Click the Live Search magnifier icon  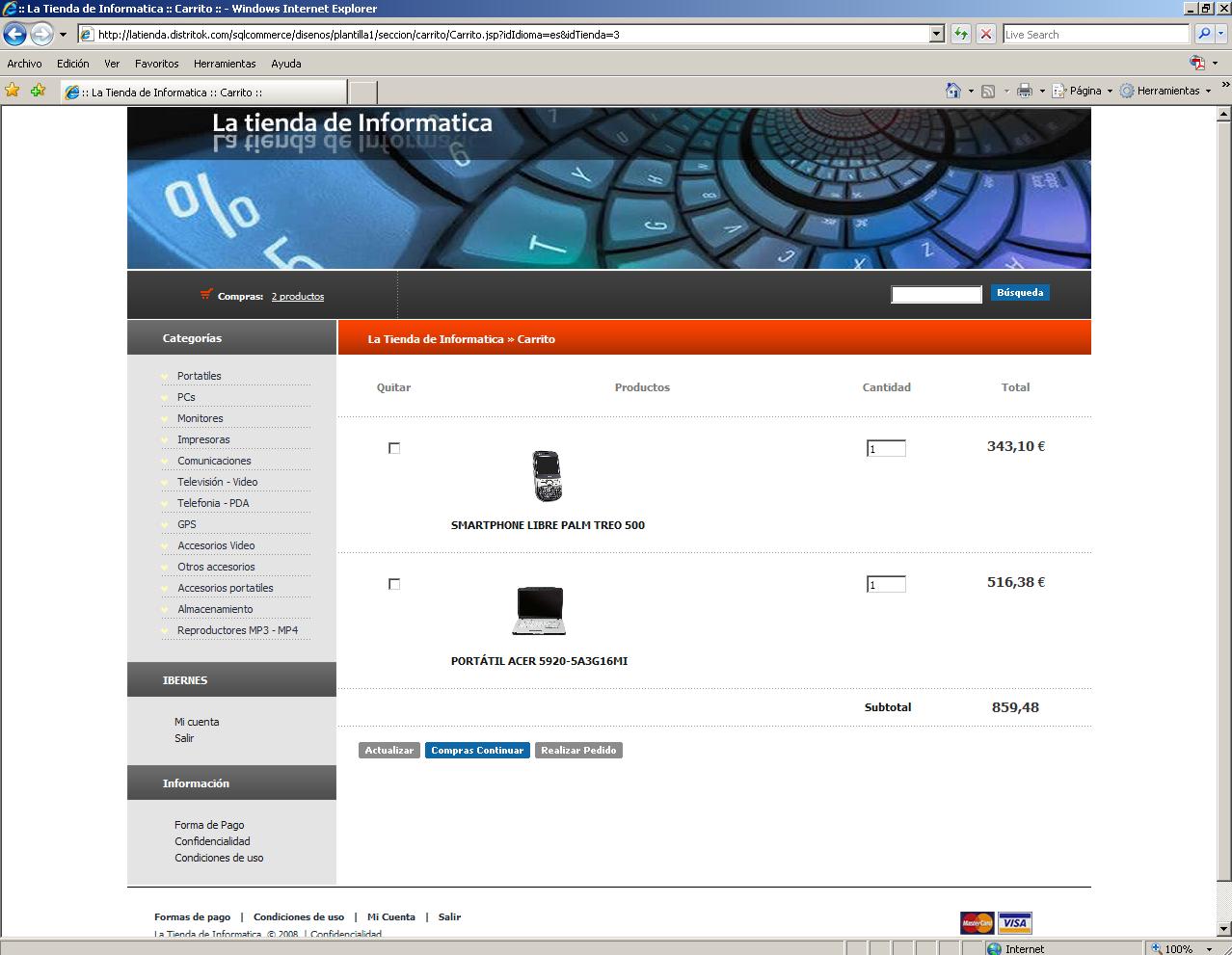[x=1203, y=35]
